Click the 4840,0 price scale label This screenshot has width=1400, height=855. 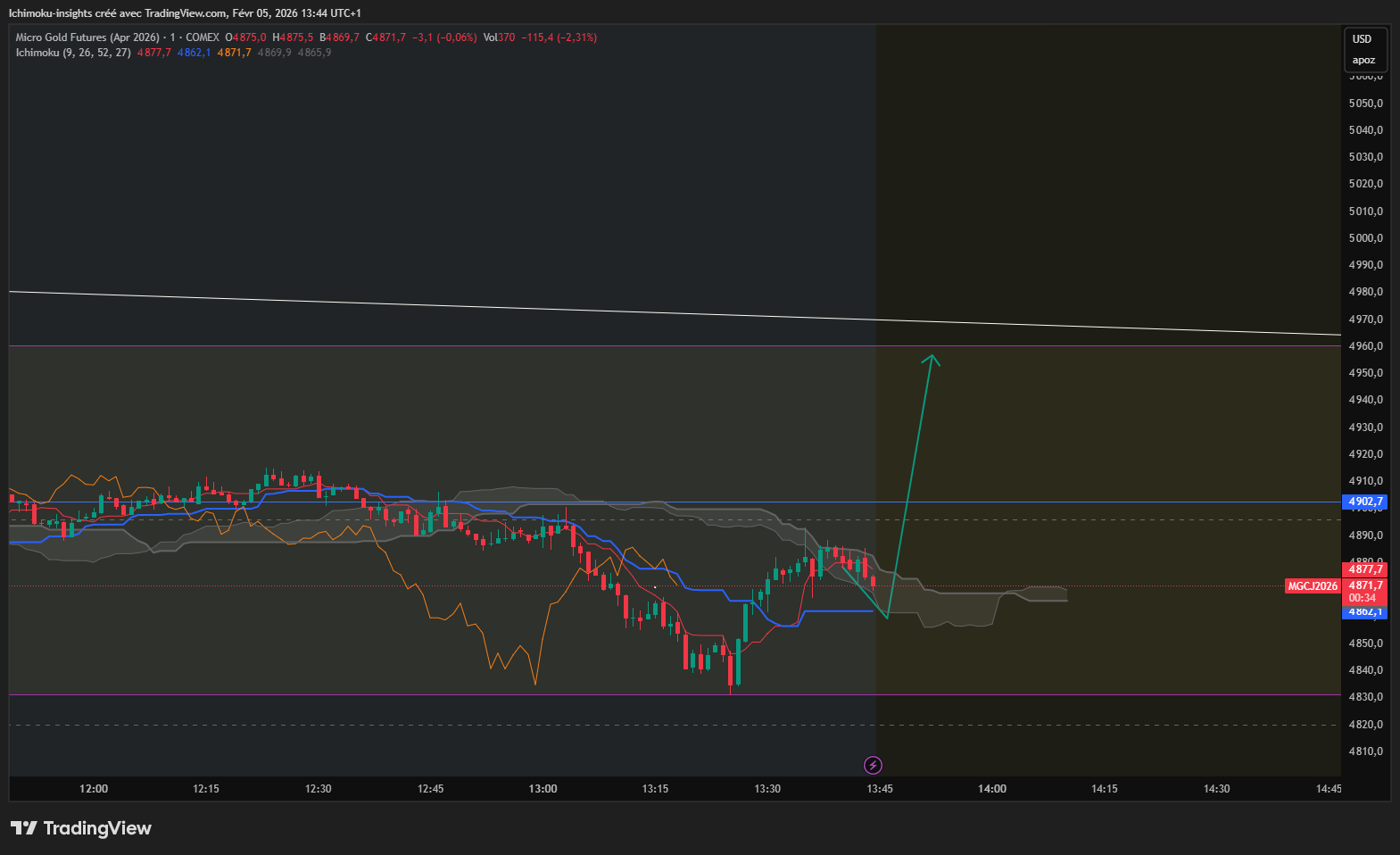[1366, 670]
